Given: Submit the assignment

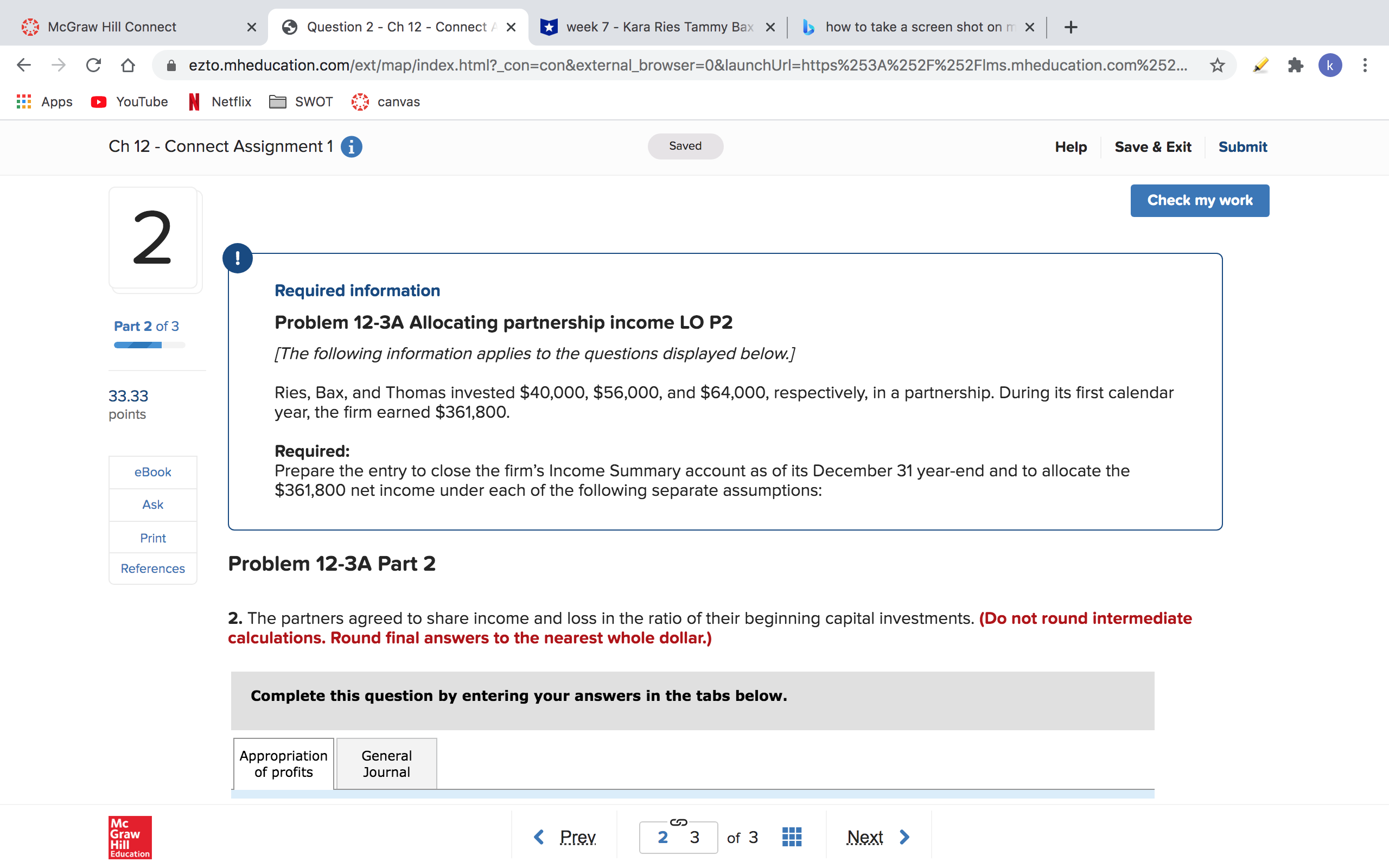Looking at the screenshot, I should [1243, 146].
